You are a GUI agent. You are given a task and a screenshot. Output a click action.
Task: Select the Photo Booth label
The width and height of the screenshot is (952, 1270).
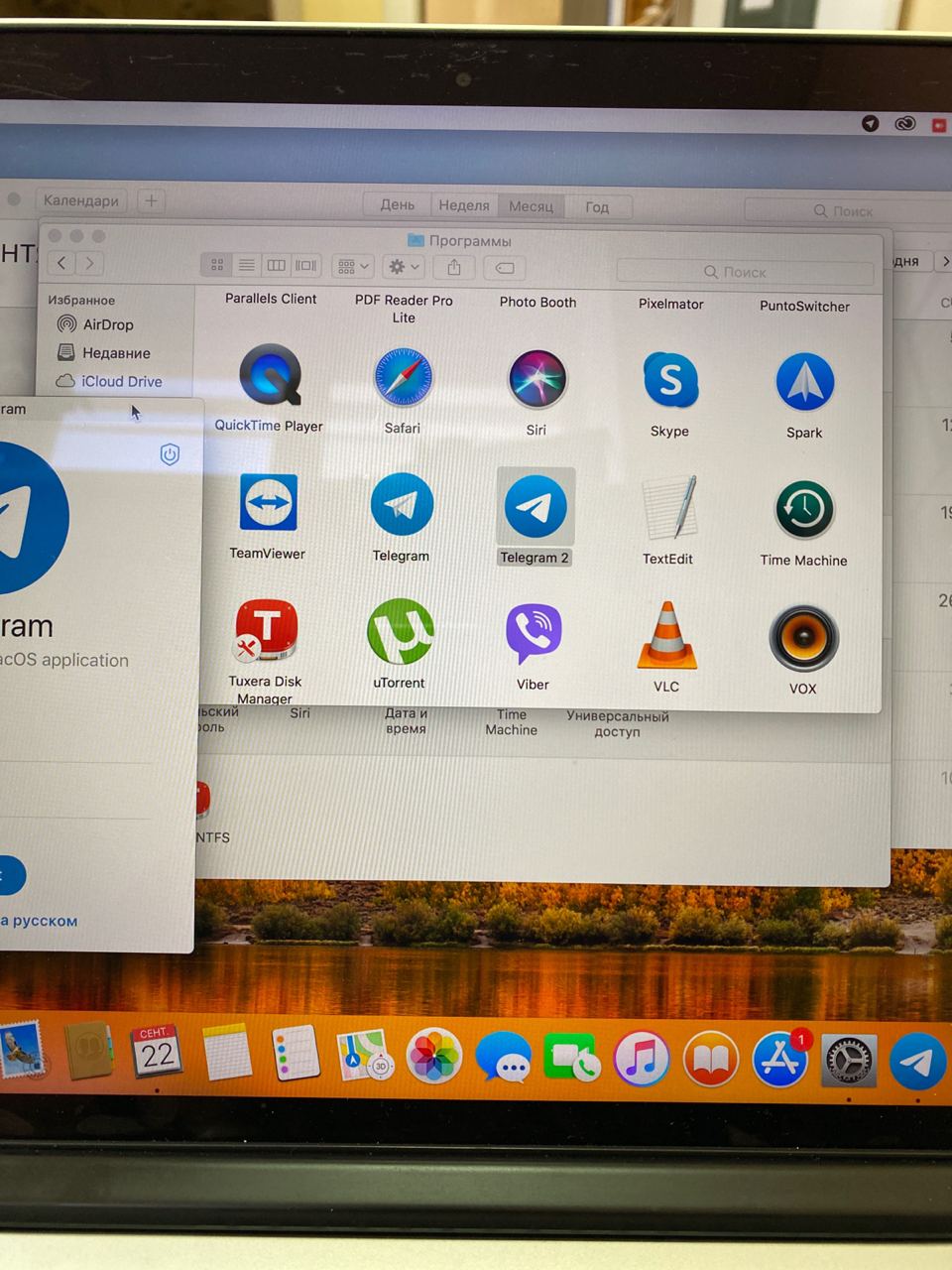tap(537, 302)
